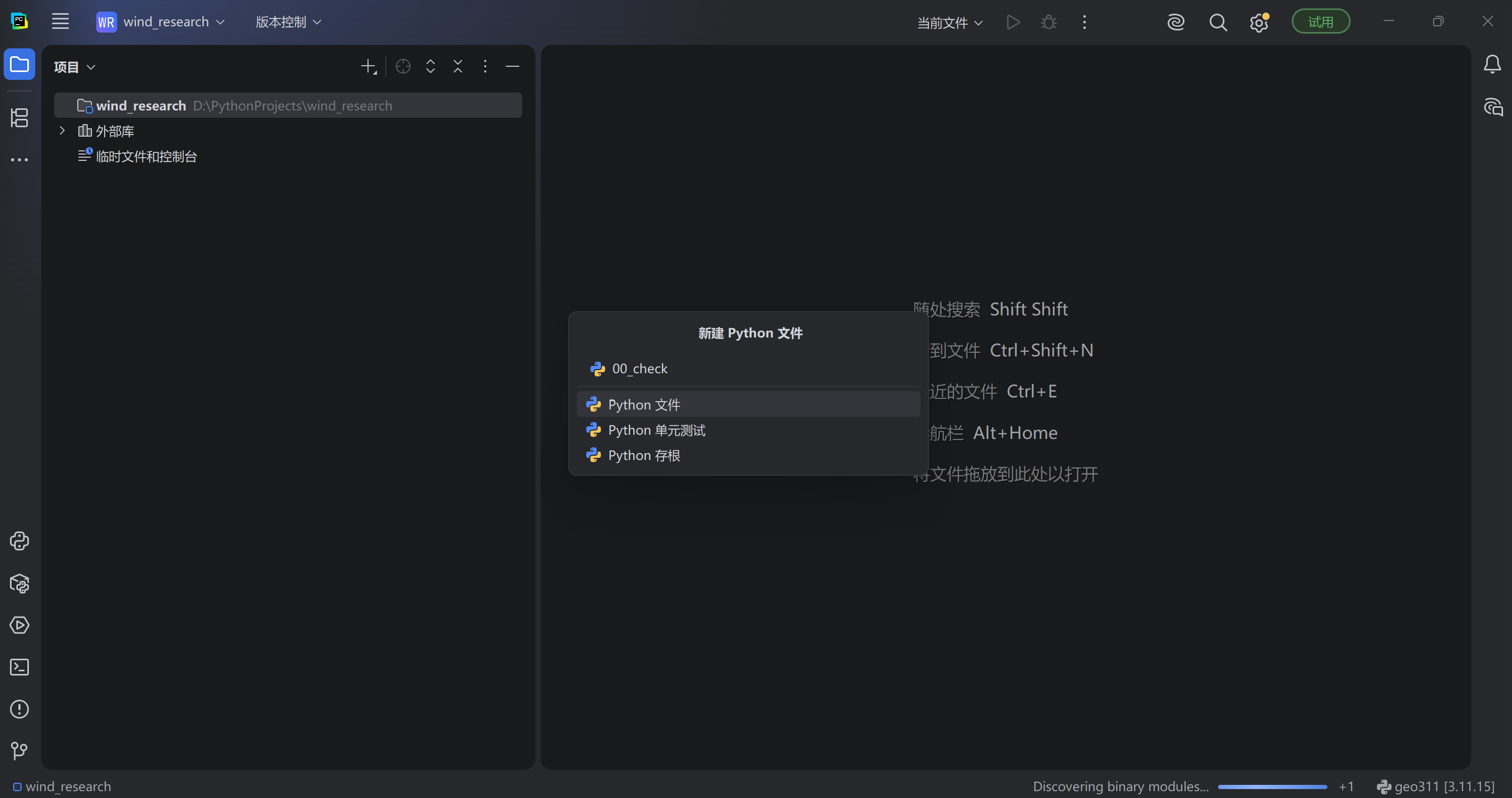Open the Git version control tool window
Image resolution: width=1512 pixels, height=798 pixels.
19,751
